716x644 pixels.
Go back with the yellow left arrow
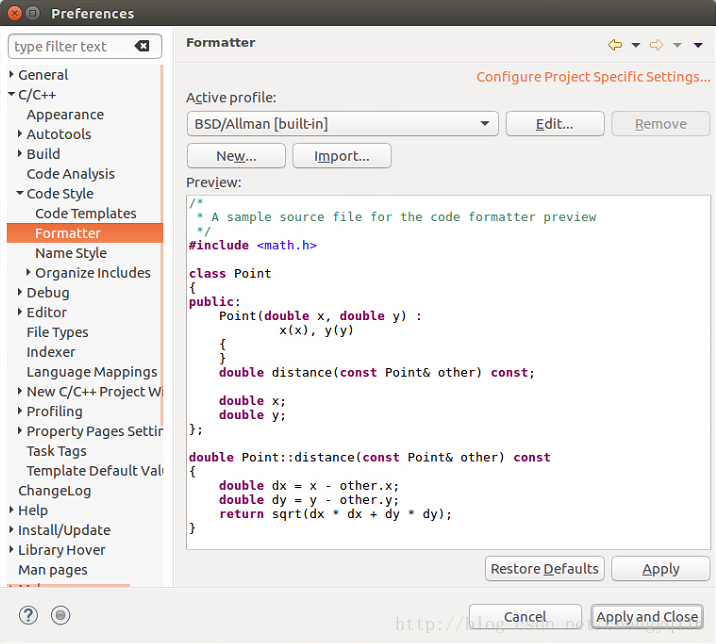pyautogui.click(x=615, y=45)
